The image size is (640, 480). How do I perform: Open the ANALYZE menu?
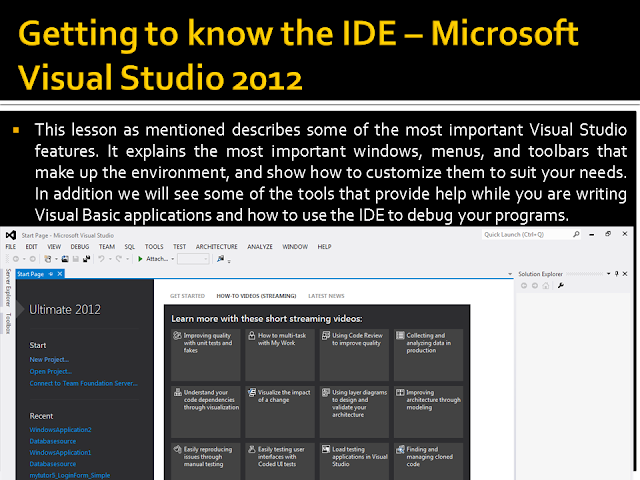[x=260, y=247]
